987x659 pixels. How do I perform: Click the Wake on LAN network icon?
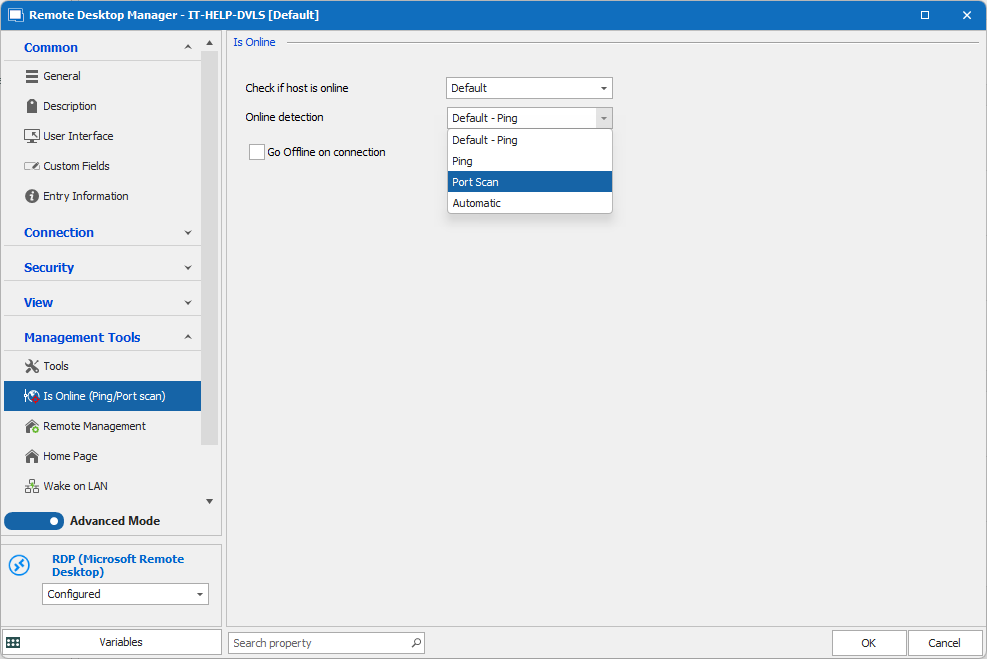(32, 486)
